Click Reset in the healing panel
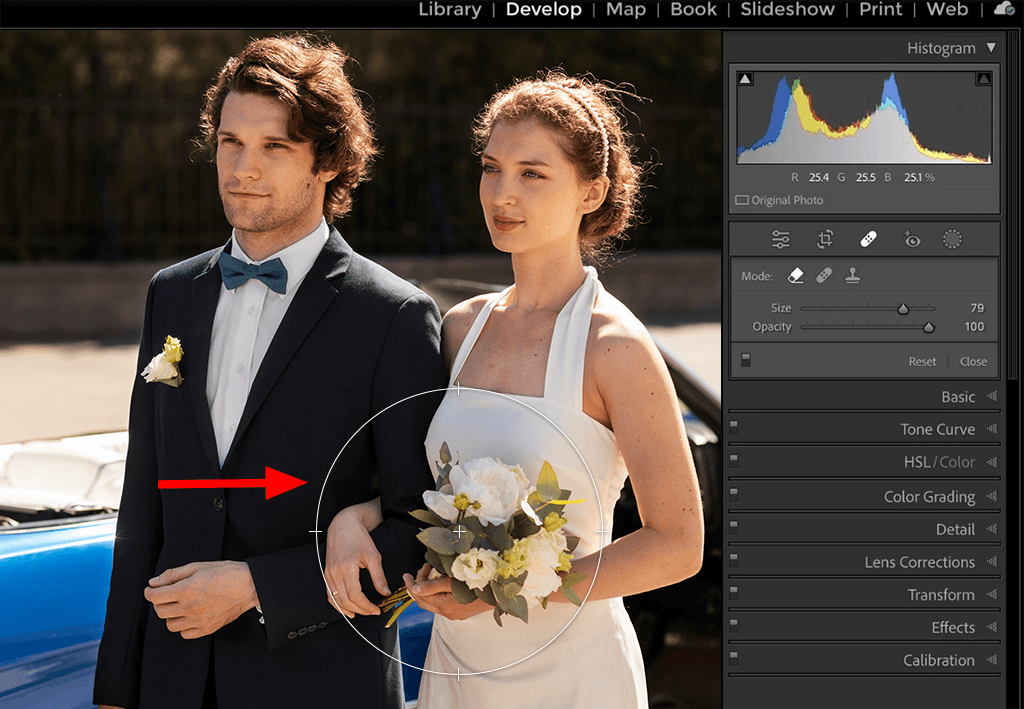This screenshot has width=1024, height=709. (922, 361)
